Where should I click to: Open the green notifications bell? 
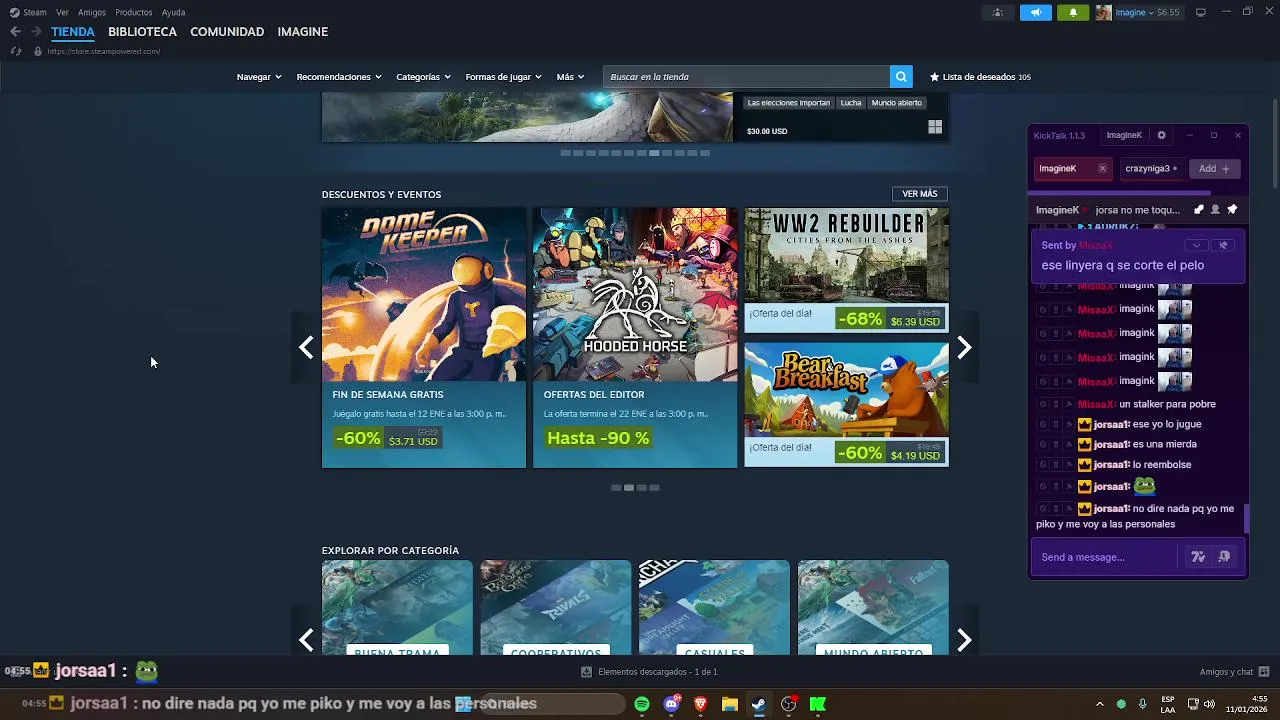1073,12
